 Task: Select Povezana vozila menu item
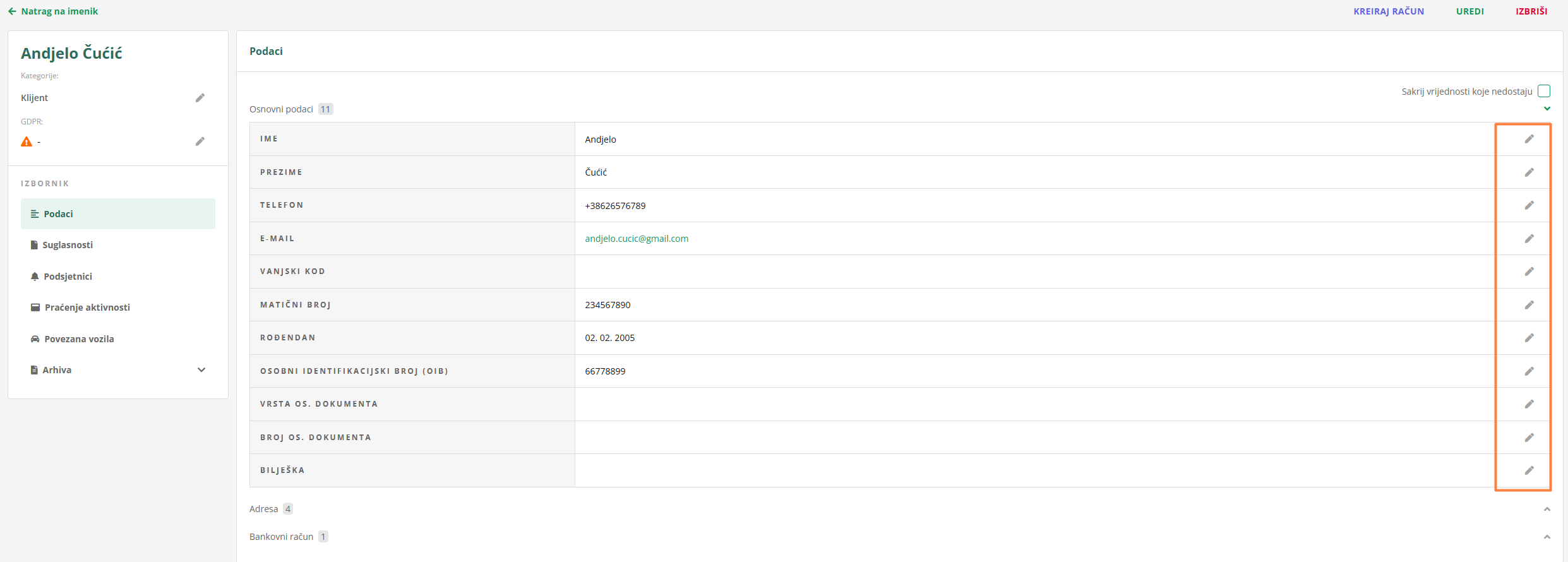coord(79,339)
